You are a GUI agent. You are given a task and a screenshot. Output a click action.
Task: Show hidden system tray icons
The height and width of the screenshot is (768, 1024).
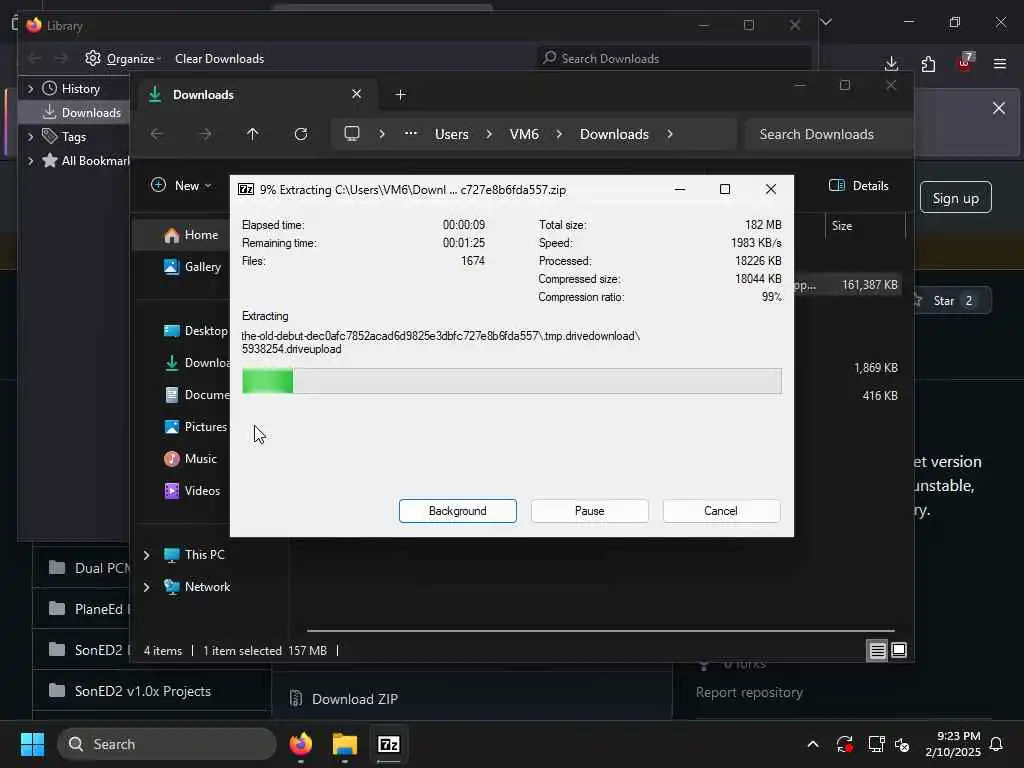coord(813,744)
